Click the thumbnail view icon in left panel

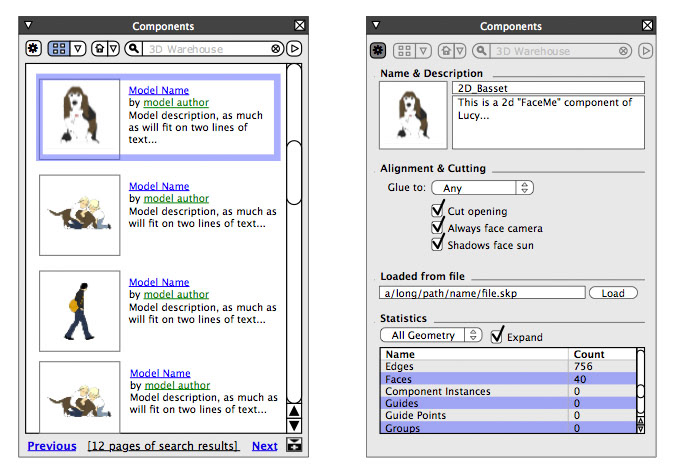coord(59,48)
